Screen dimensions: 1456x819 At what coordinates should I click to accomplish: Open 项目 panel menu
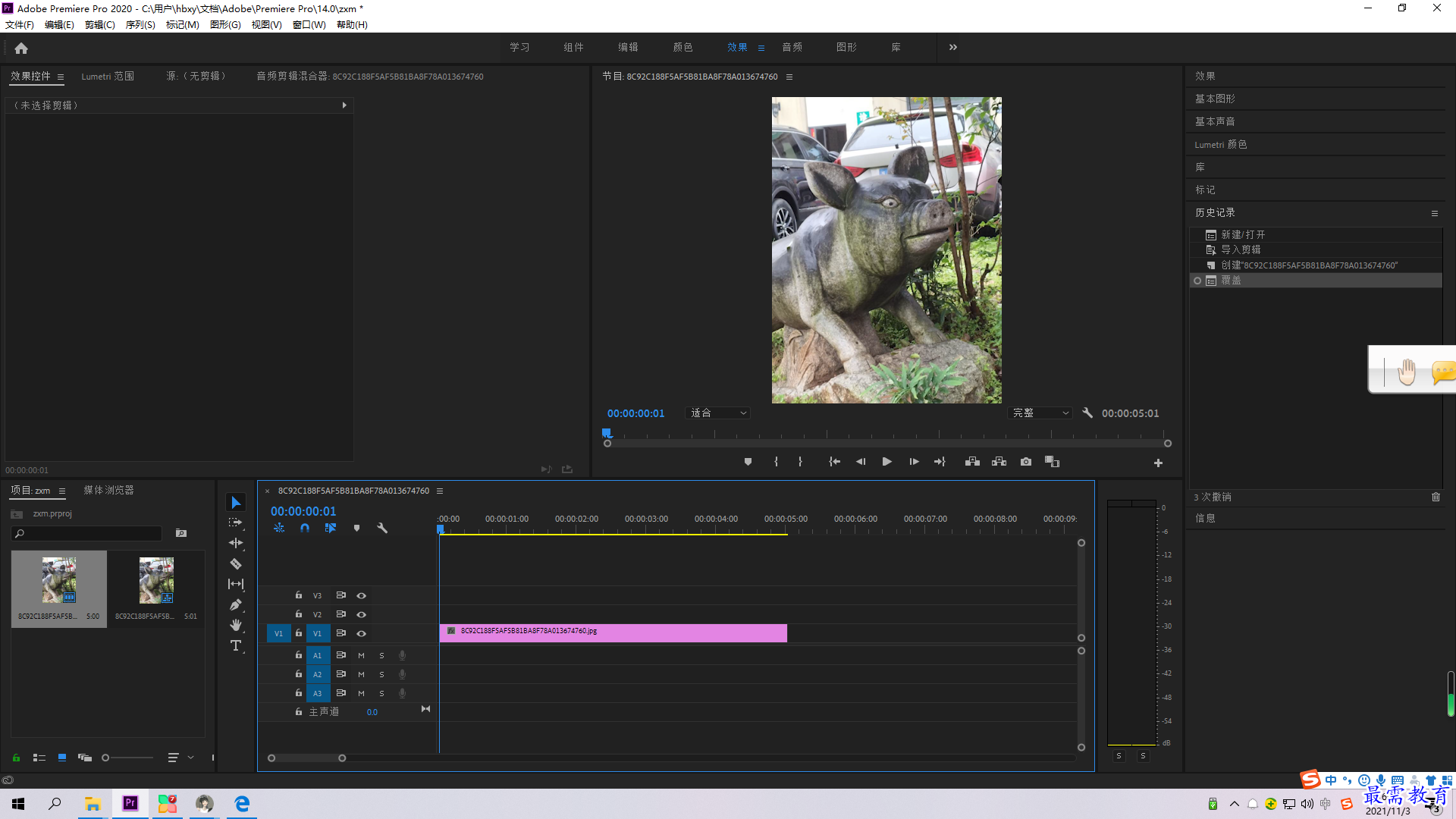click(62, 491)
